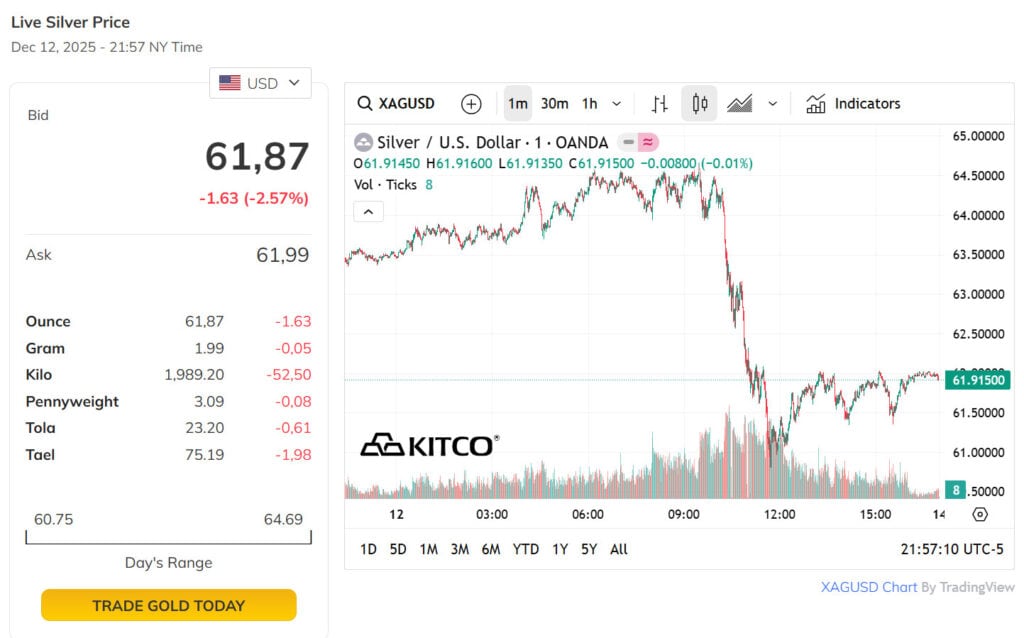Select the 5D date range
The image size is (1024, 638).
(398, 549)
